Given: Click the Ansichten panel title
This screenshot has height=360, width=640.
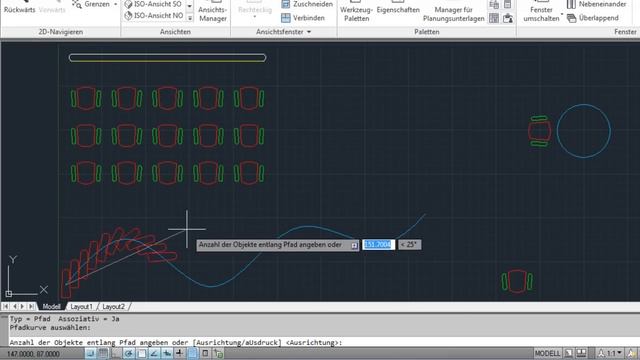Looking at the screenshot, I should (x=175, y=32).
